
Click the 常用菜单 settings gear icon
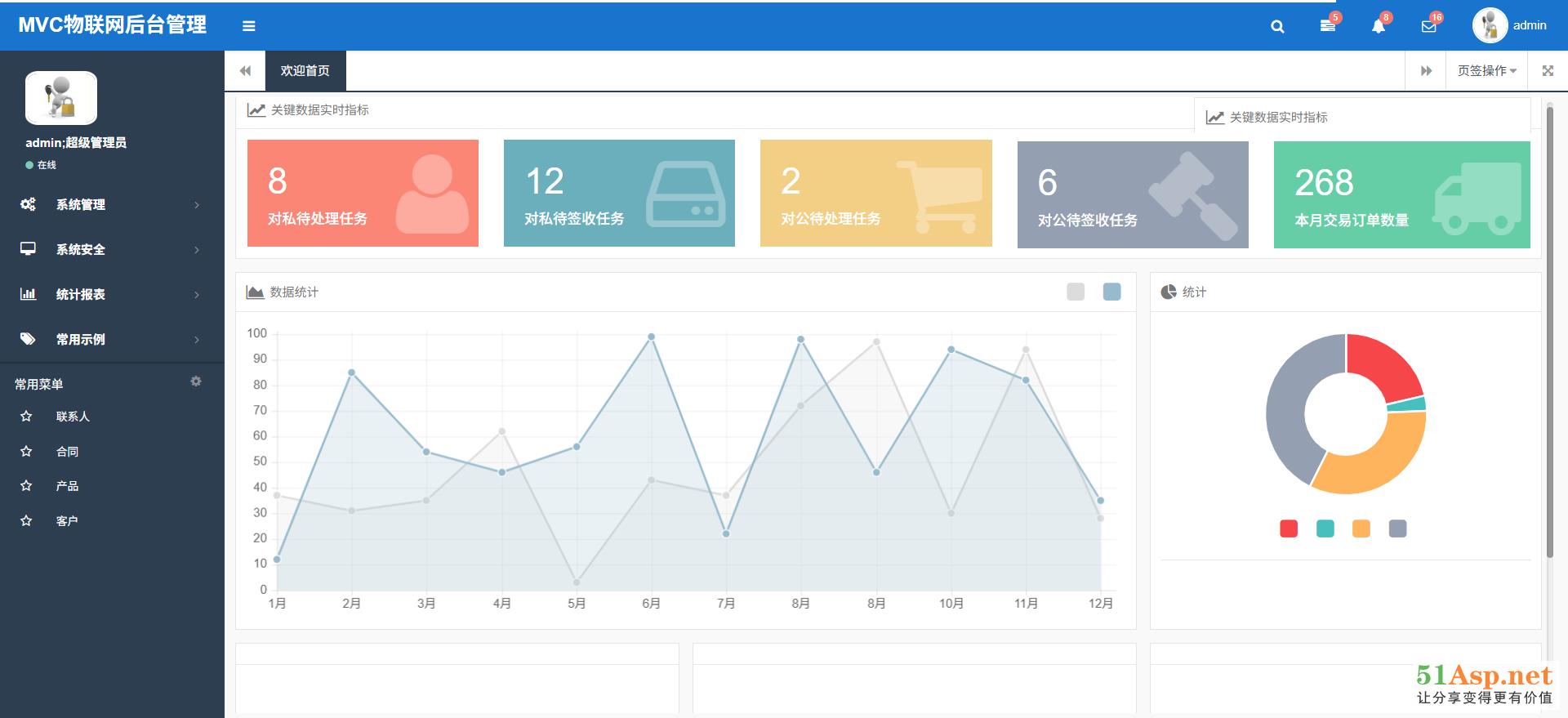196,381
